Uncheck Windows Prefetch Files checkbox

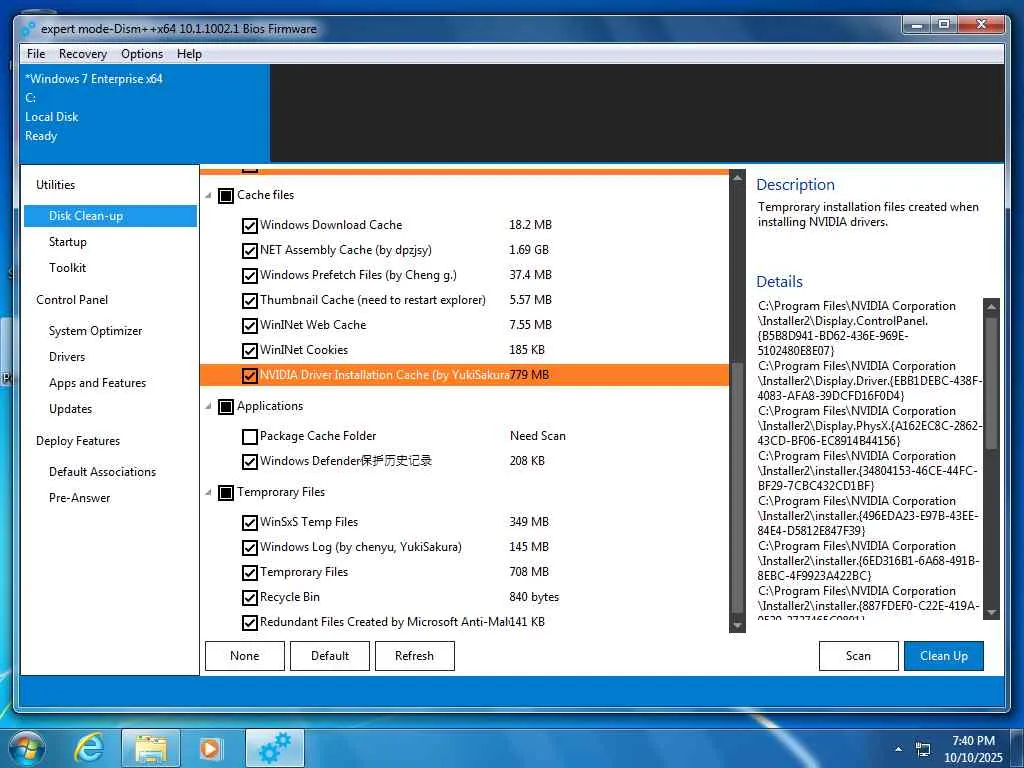tap(249, 276)
